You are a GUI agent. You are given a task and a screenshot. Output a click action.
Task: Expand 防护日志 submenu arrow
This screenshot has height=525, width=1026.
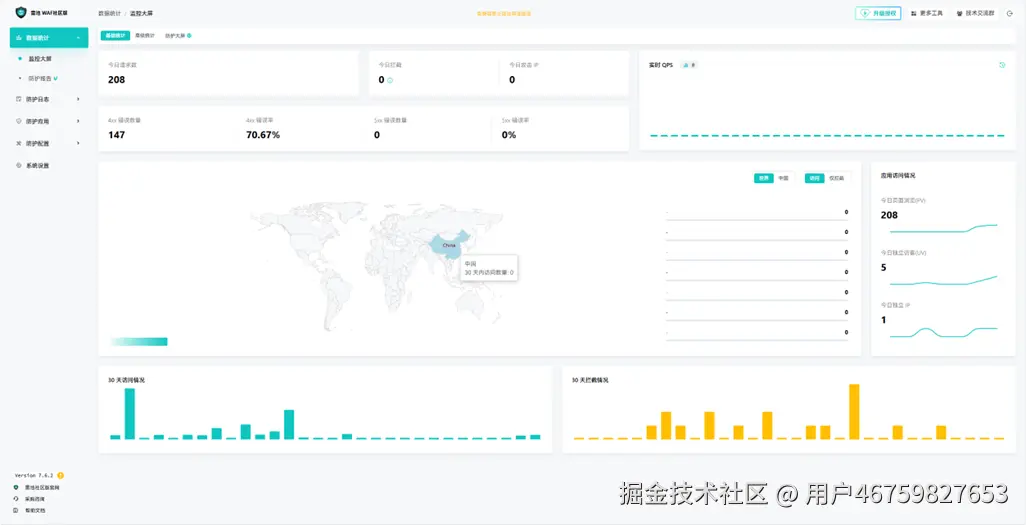[x=79, y=99]
